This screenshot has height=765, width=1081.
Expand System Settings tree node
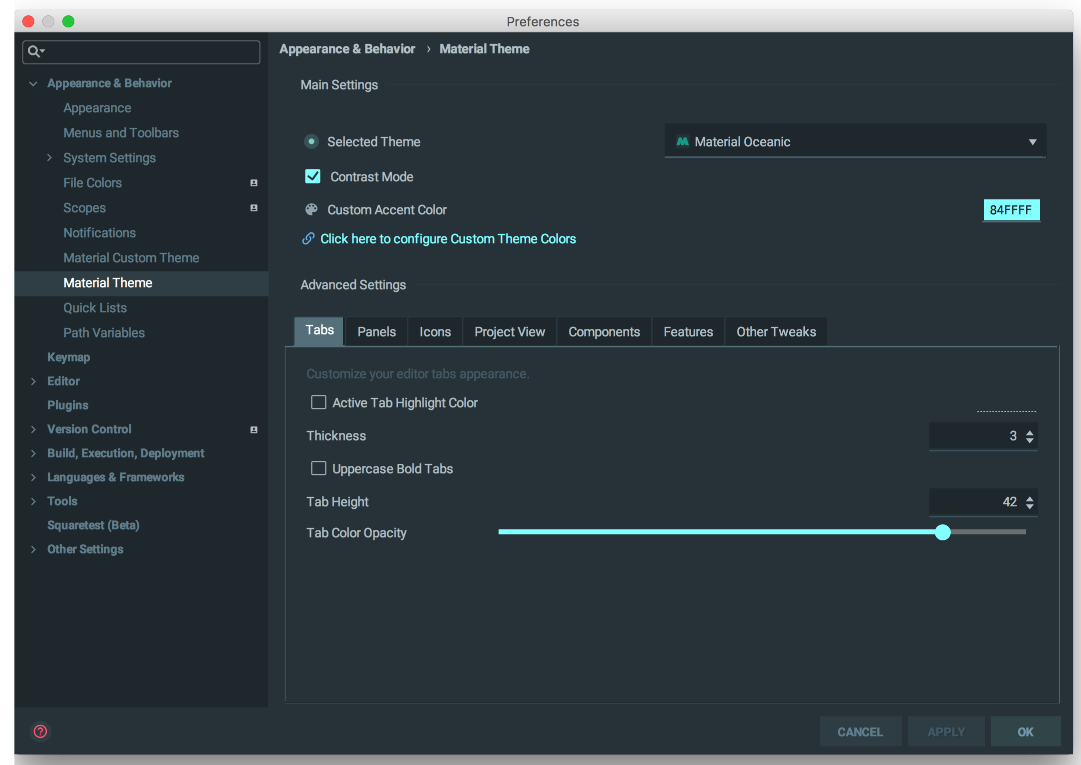49,158
